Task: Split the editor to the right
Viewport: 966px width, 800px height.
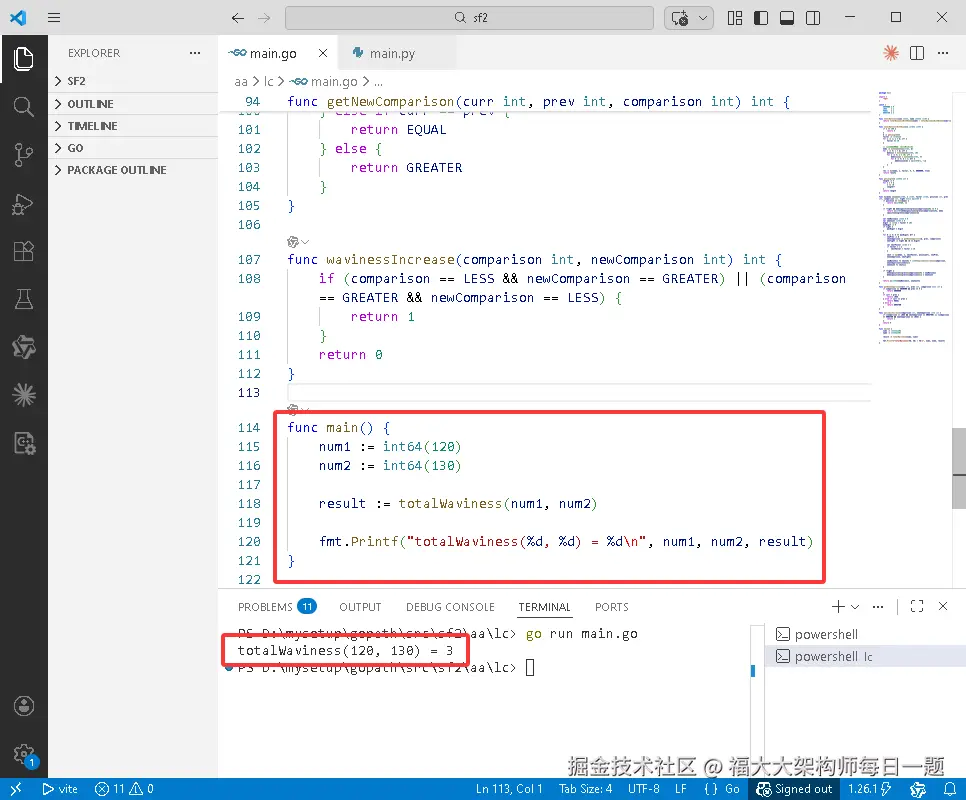Action: coord(917,53)
